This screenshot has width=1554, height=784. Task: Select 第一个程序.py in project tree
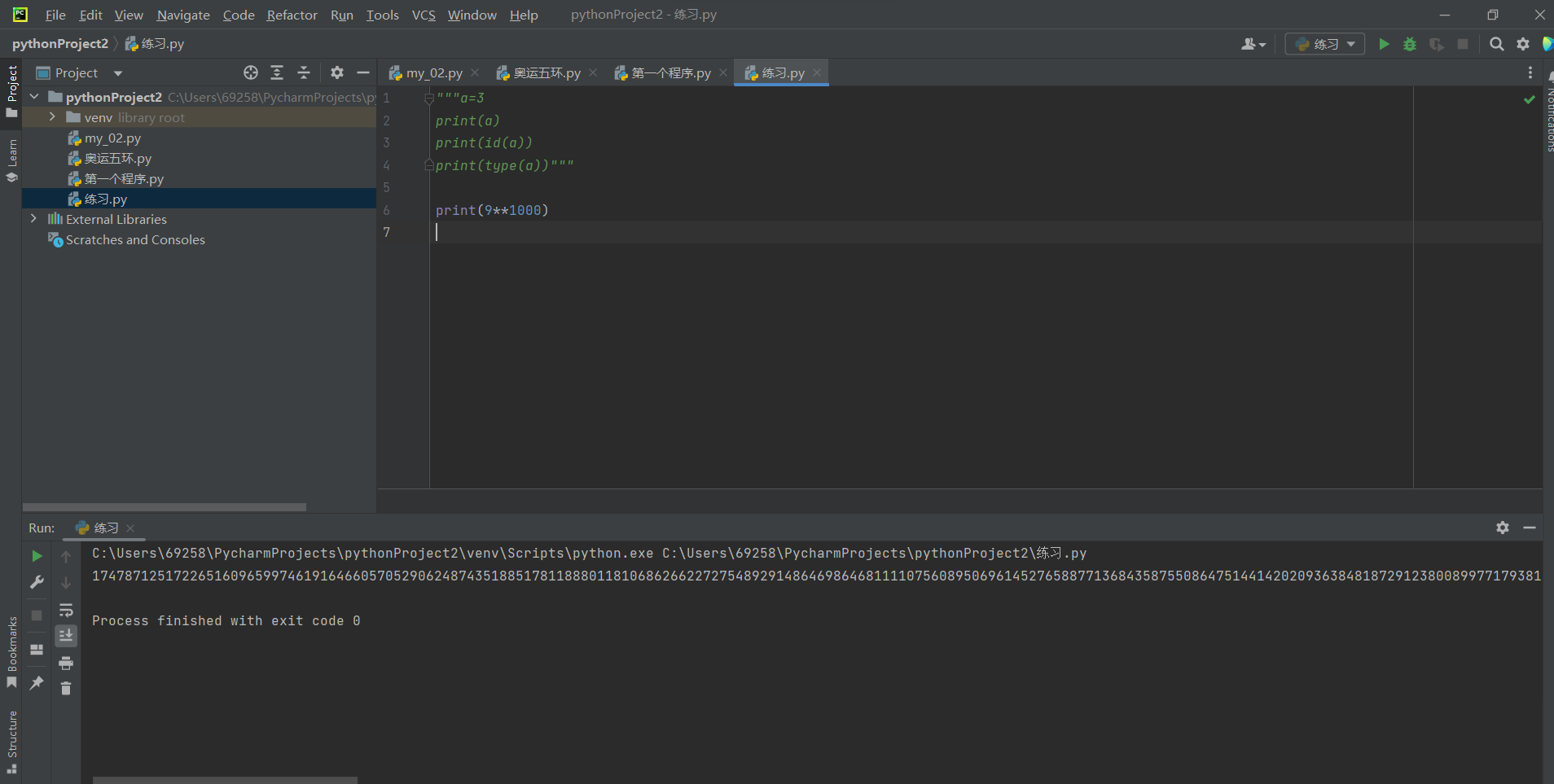[x=124, y=179]
